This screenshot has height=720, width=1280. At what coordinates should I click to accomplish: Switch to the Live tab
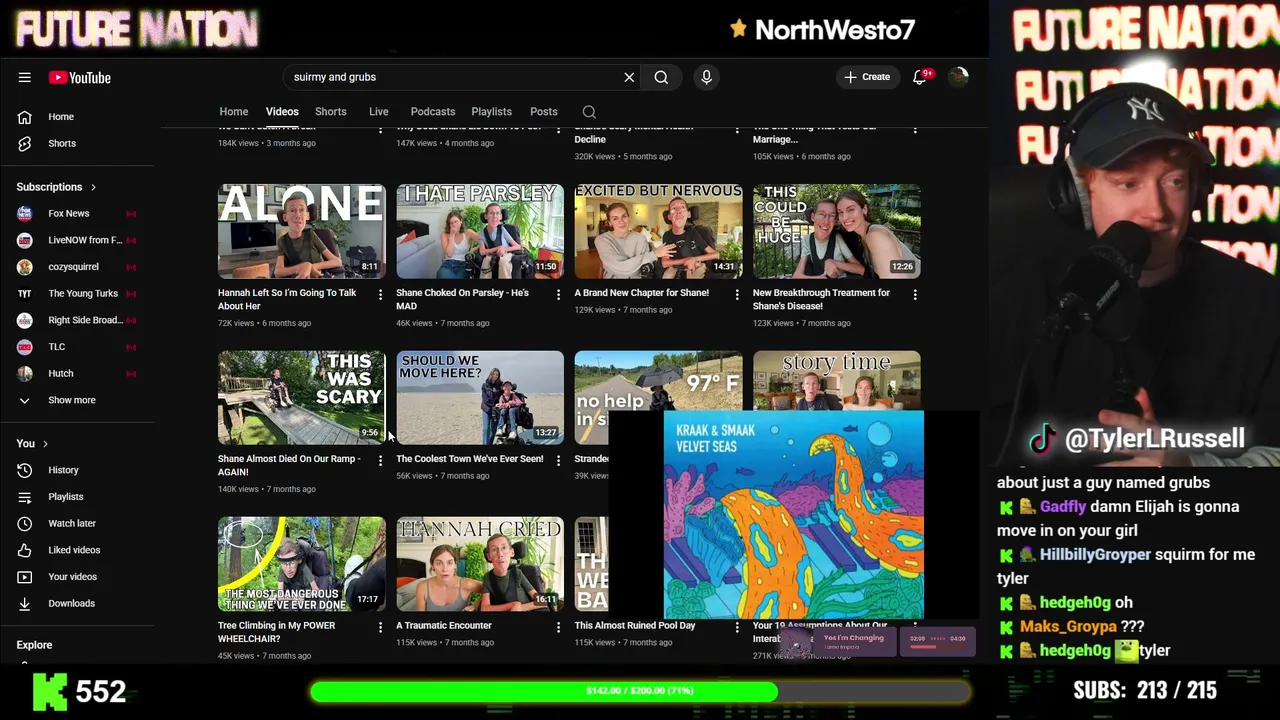point(379,112)
